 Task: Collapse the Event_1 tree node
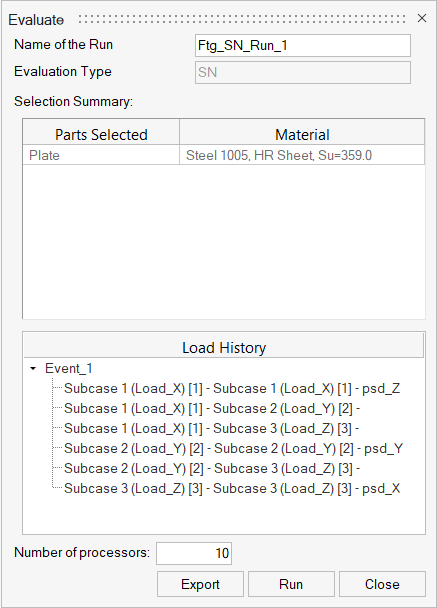pyautogui.click(x=33, y=368)
